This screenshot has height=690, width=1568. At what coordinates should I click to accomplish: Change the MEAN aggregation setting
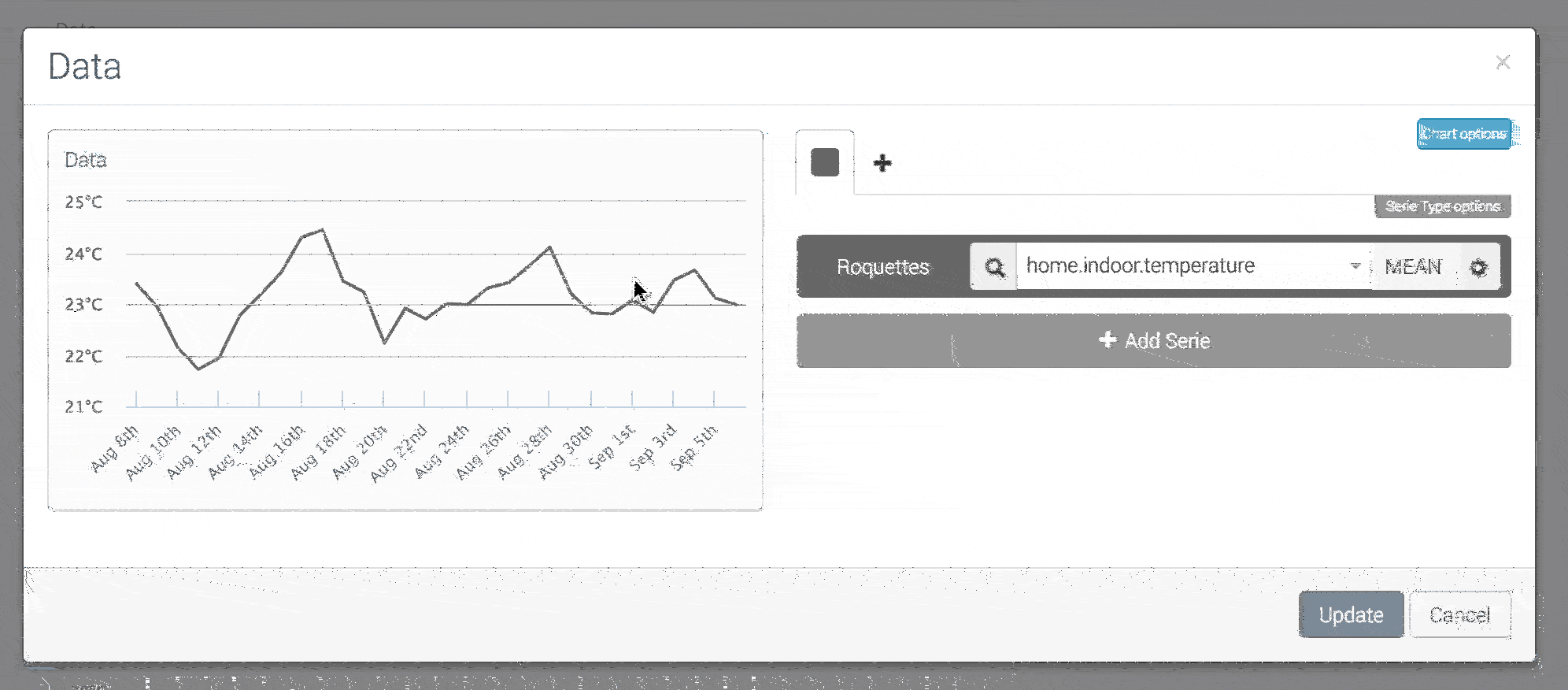1413,267
